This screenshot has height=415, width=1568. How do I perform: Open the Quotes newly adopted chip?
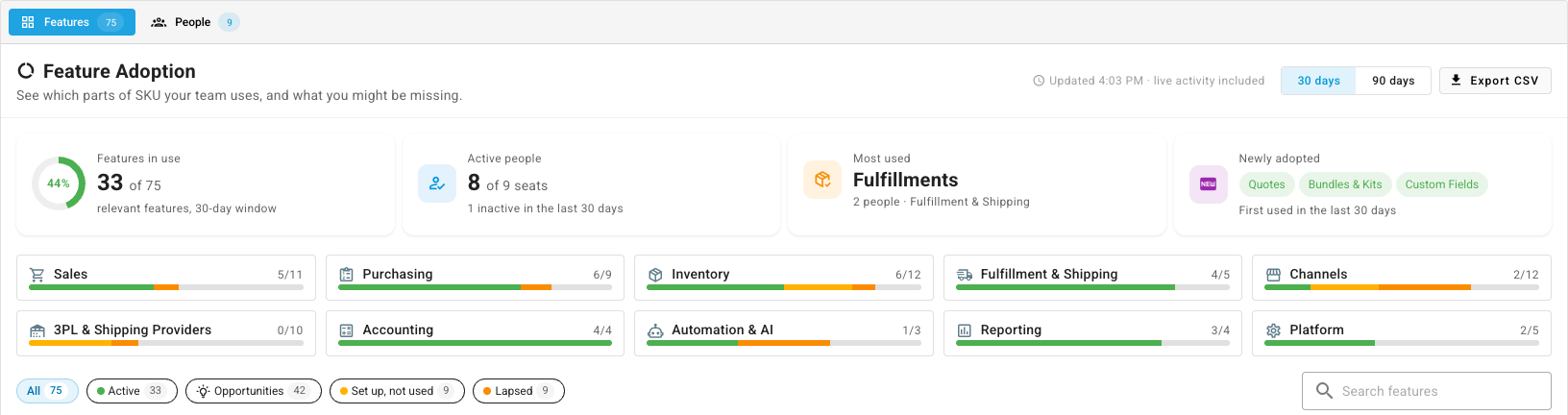[x=1266, y=184]
